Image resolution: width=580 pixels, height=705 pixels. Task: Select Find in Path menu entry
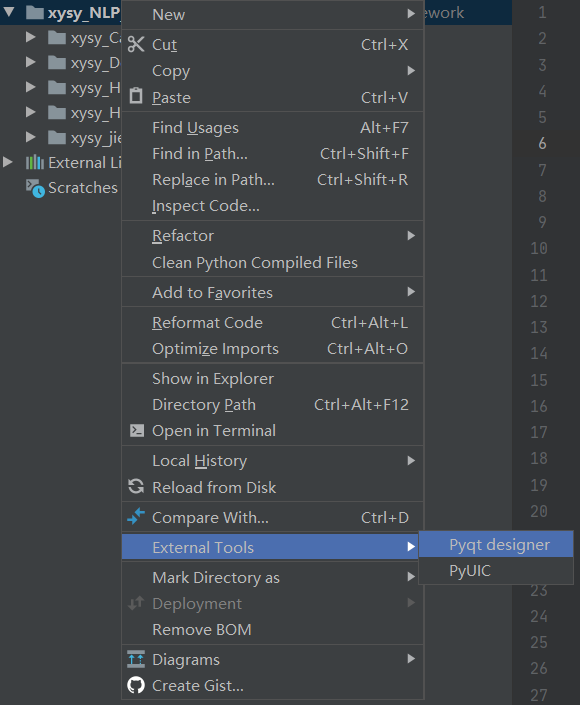tap(272, 154)
